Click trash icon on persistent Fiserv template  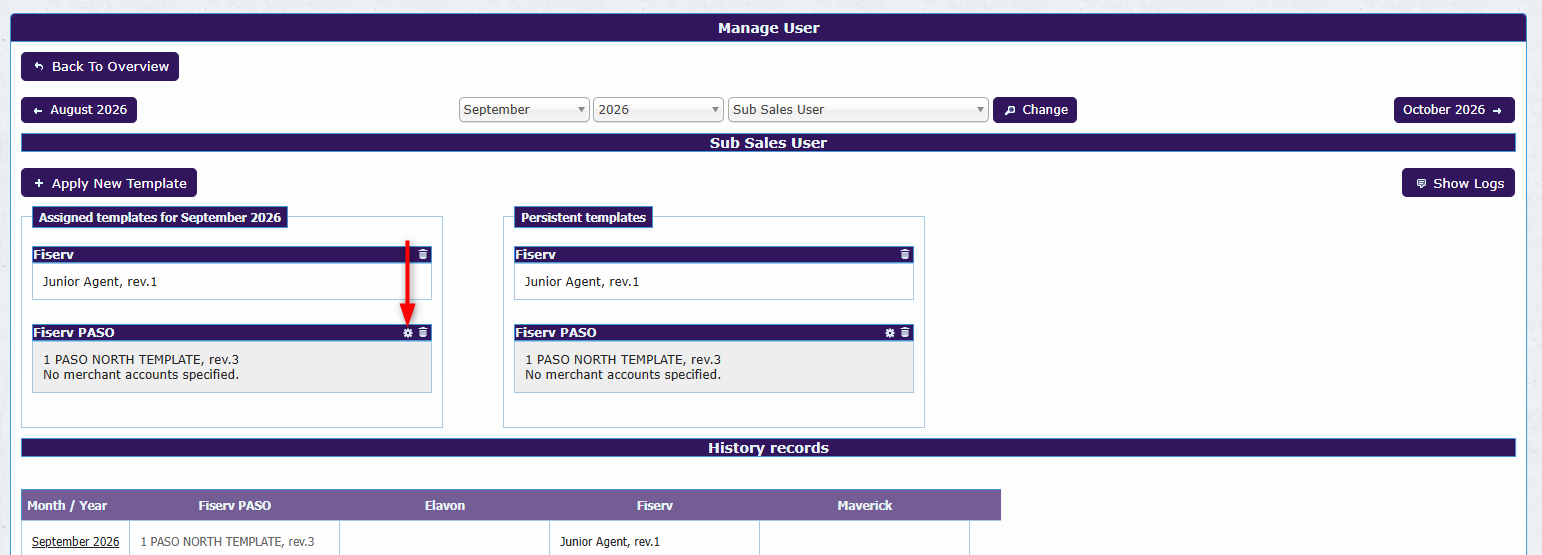[x=905, y=255]
